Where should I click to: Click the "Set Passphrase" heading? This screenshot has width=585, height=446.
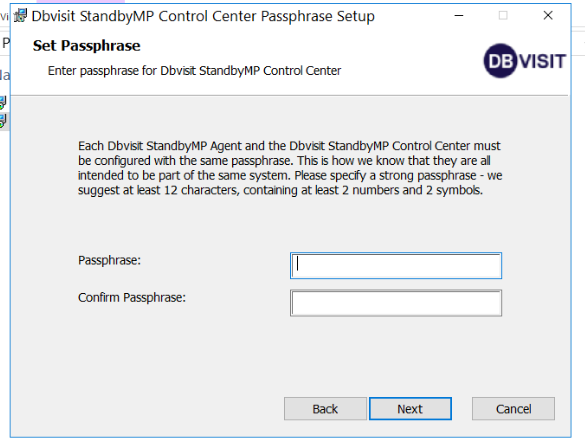click(87, 46)
